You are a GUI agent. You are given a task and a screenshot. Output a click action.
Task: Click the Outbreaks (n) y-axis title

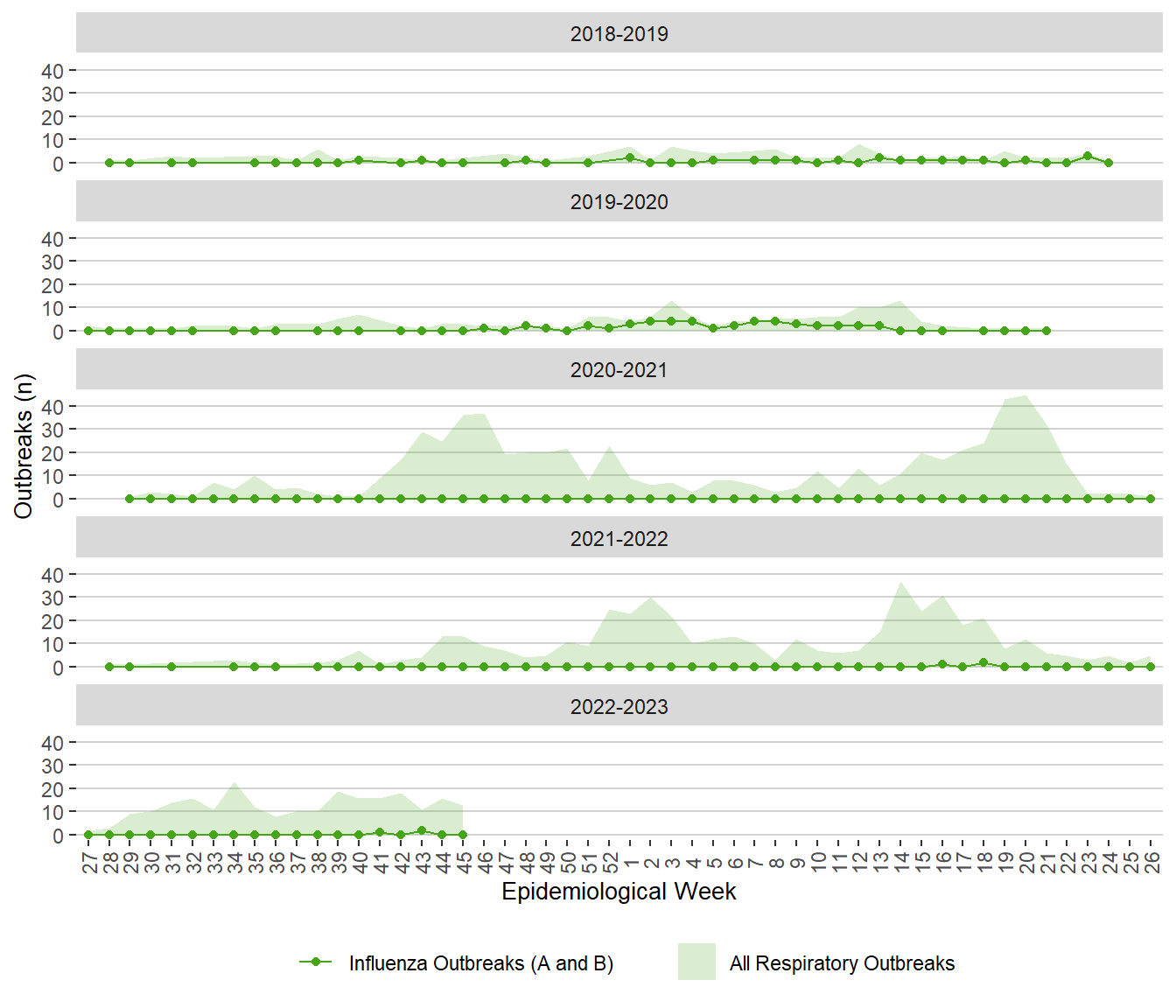click(24, 446)
